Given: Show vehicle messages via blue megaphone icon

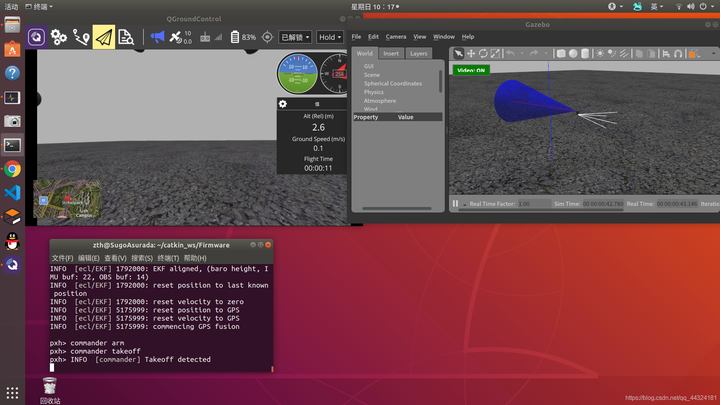Looking at the screenshot, I should point(157,37).
